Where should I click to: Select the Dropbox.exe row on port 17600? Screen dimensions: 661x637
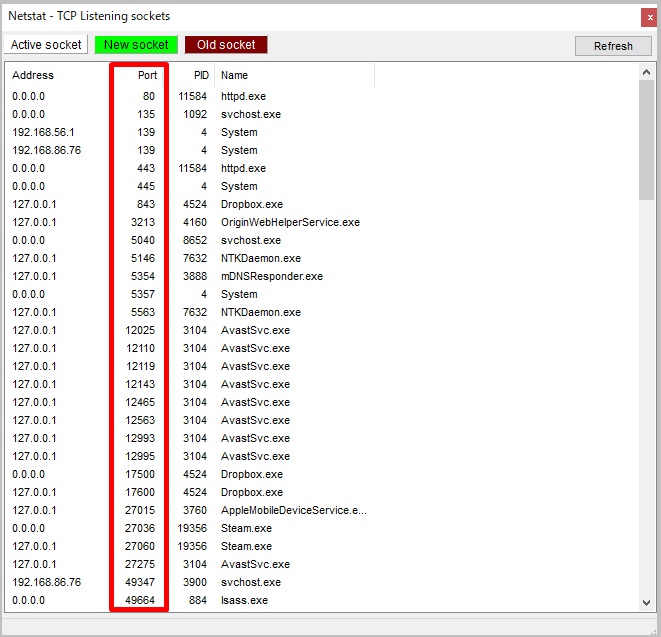pyautogui.click(x=190, y=492)
